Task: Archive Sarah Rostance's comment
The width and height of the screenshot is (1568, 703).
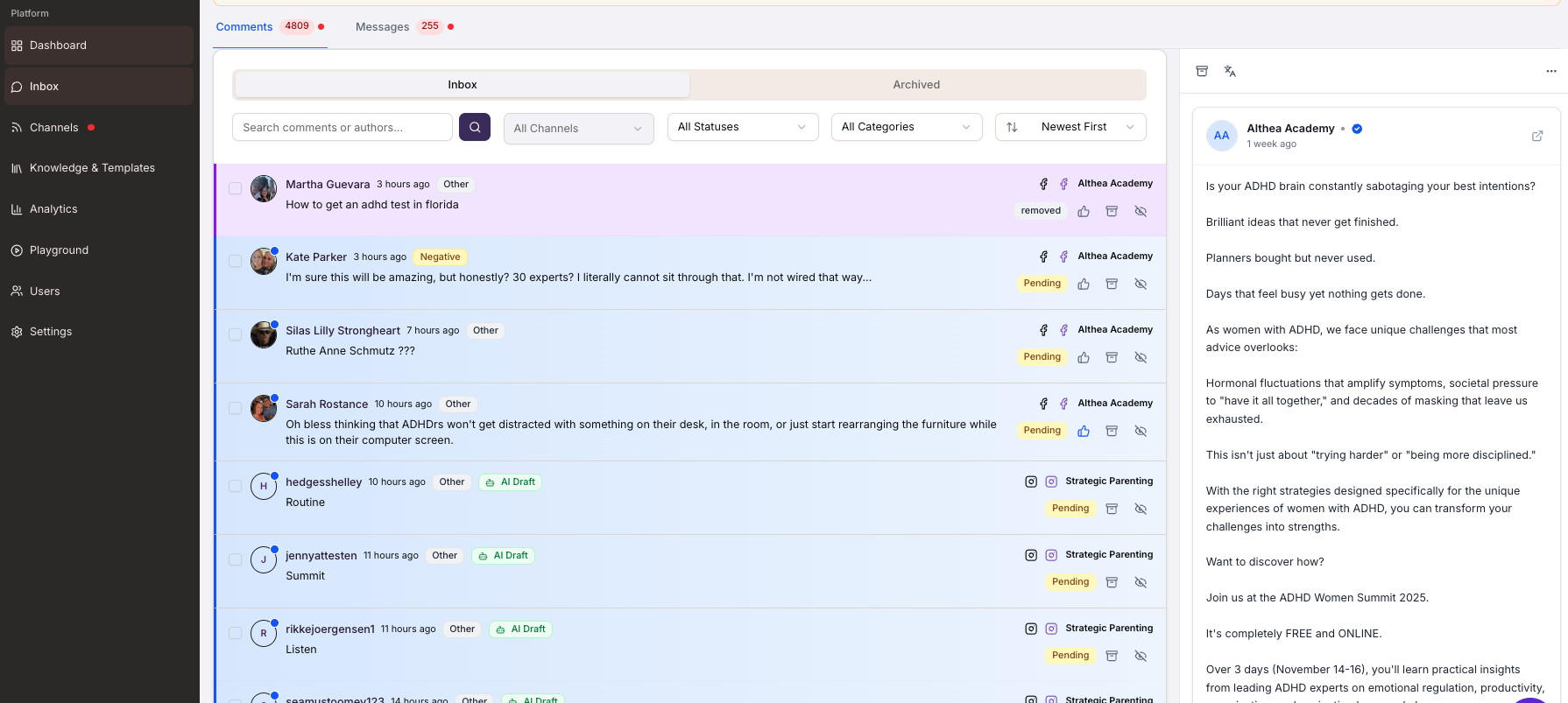Action: [x=1112, y=431]
